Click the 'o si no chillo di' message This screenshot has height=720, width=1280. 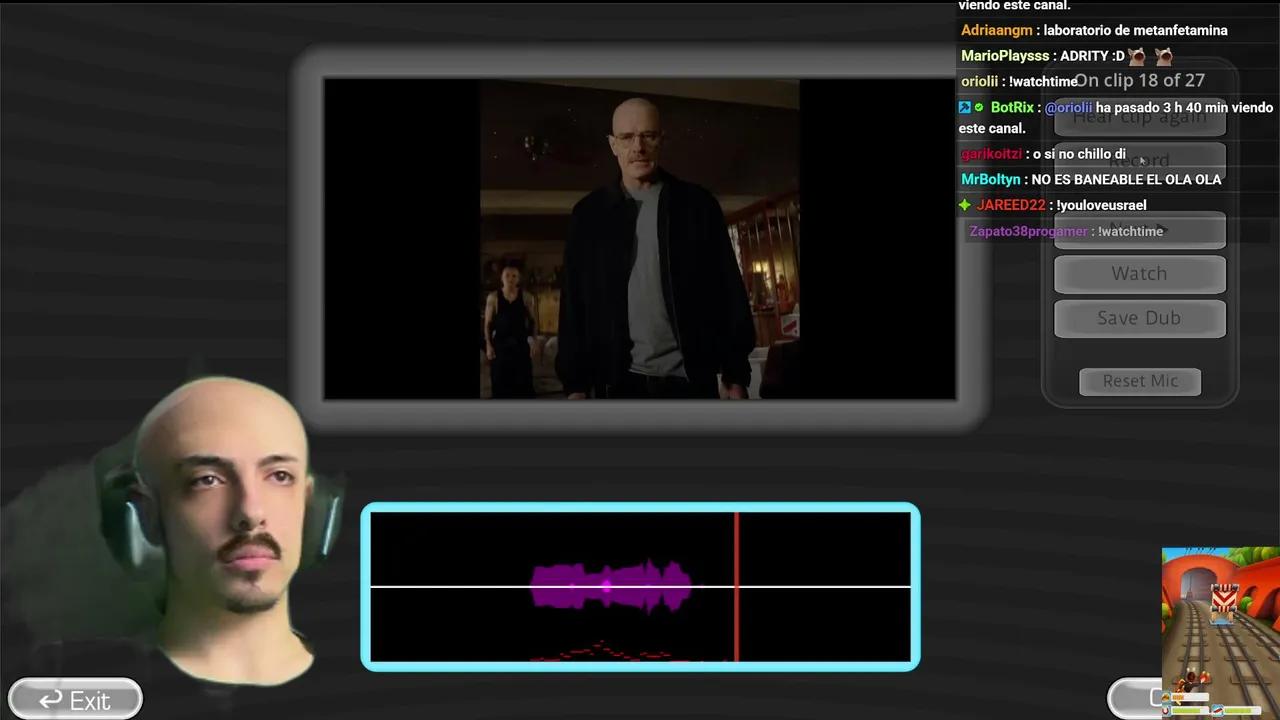1077,154
